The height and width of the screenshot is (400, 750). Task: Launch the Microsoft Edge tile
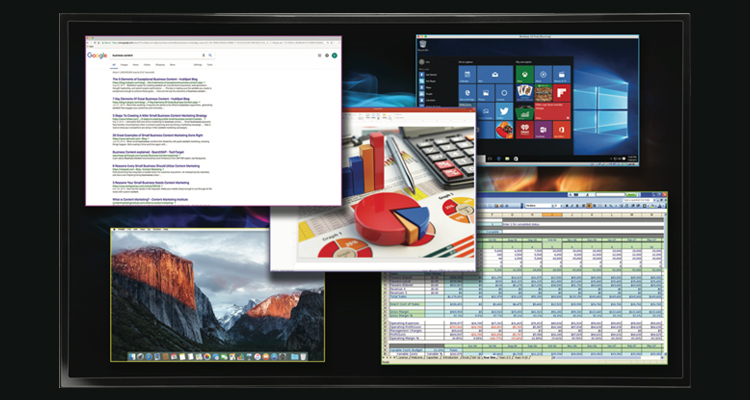click(x=467, y=93)
